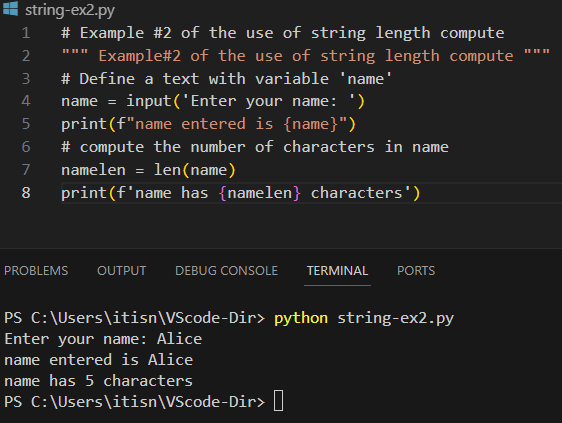Click the comment on line 6
This screenshot has width=562, height=423.
[x=255, y=147]
